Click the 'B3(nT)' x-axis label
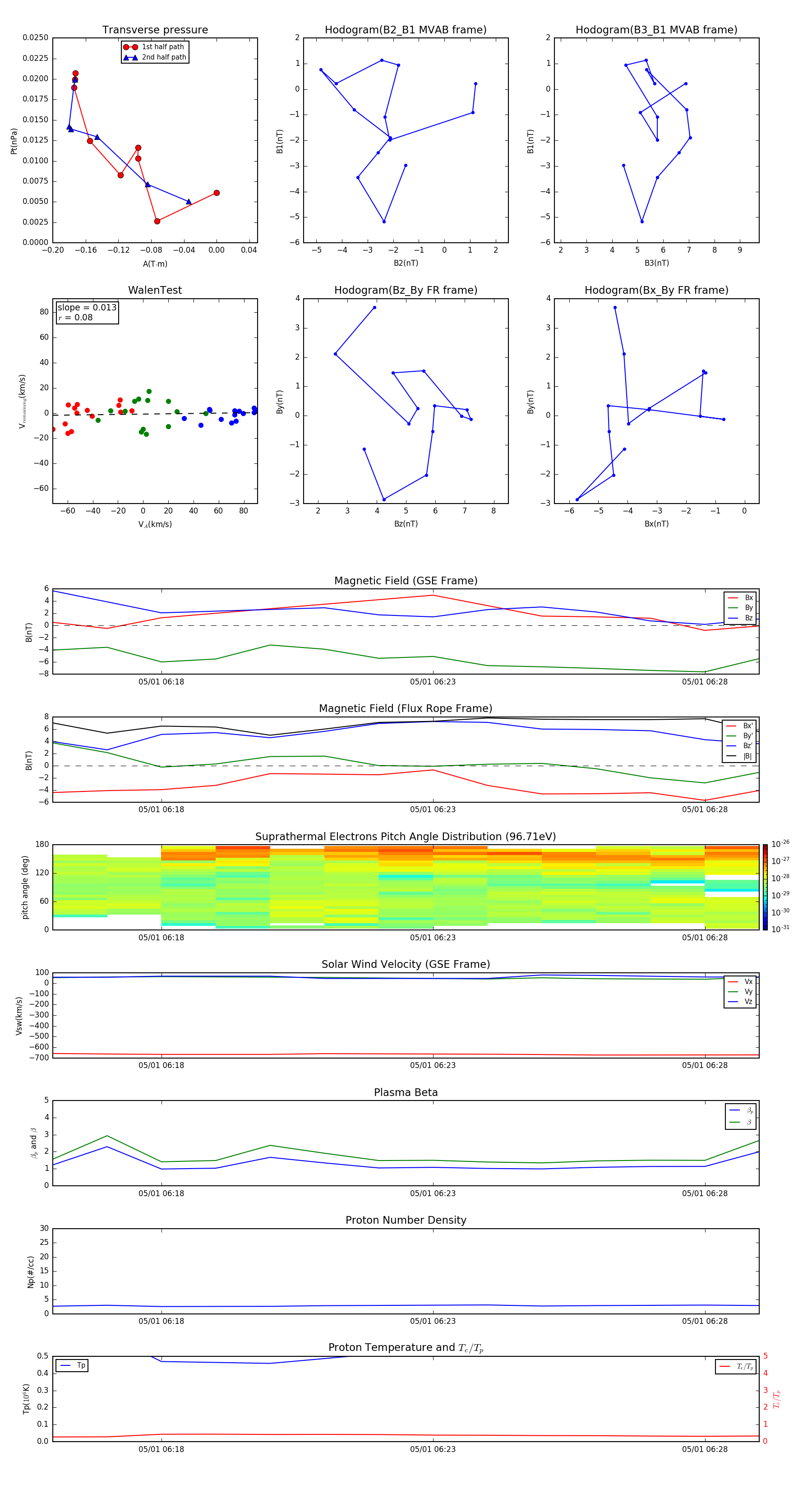This screenshot has width=812, height=1489. point(656,264)
